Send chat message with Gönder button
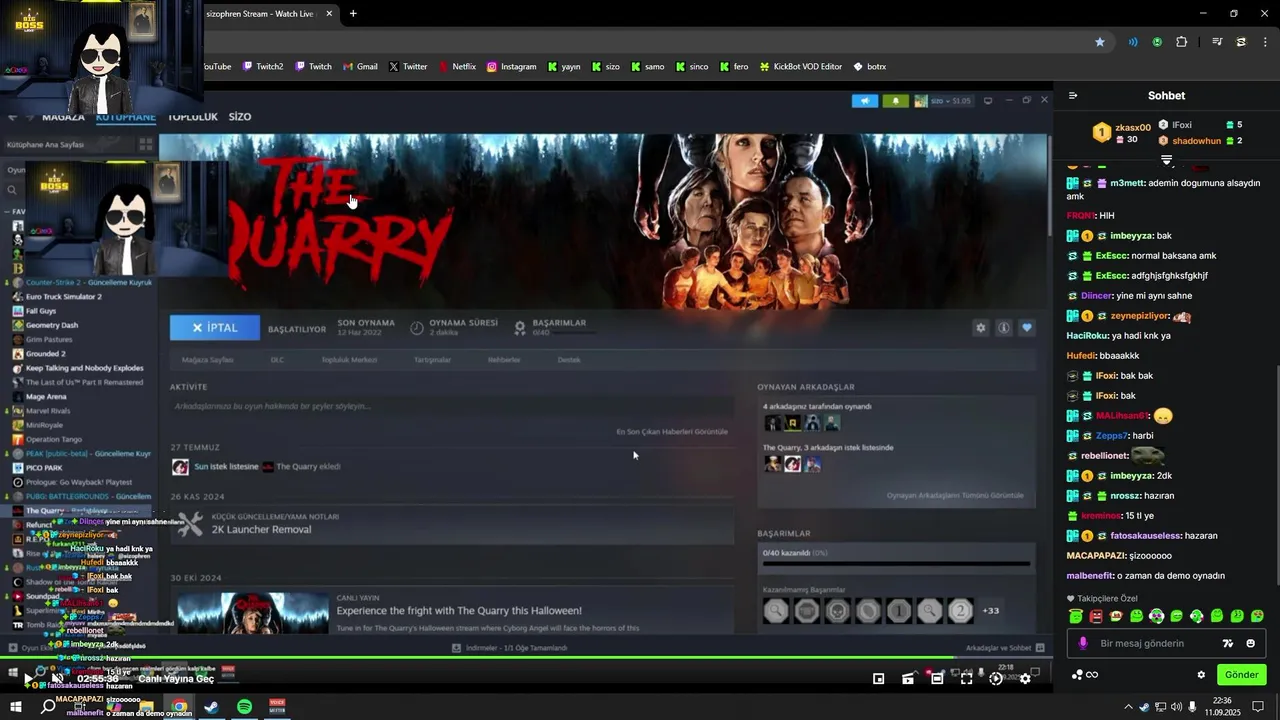Screen dimensions: 1280x720 (x=1241, y=674)
